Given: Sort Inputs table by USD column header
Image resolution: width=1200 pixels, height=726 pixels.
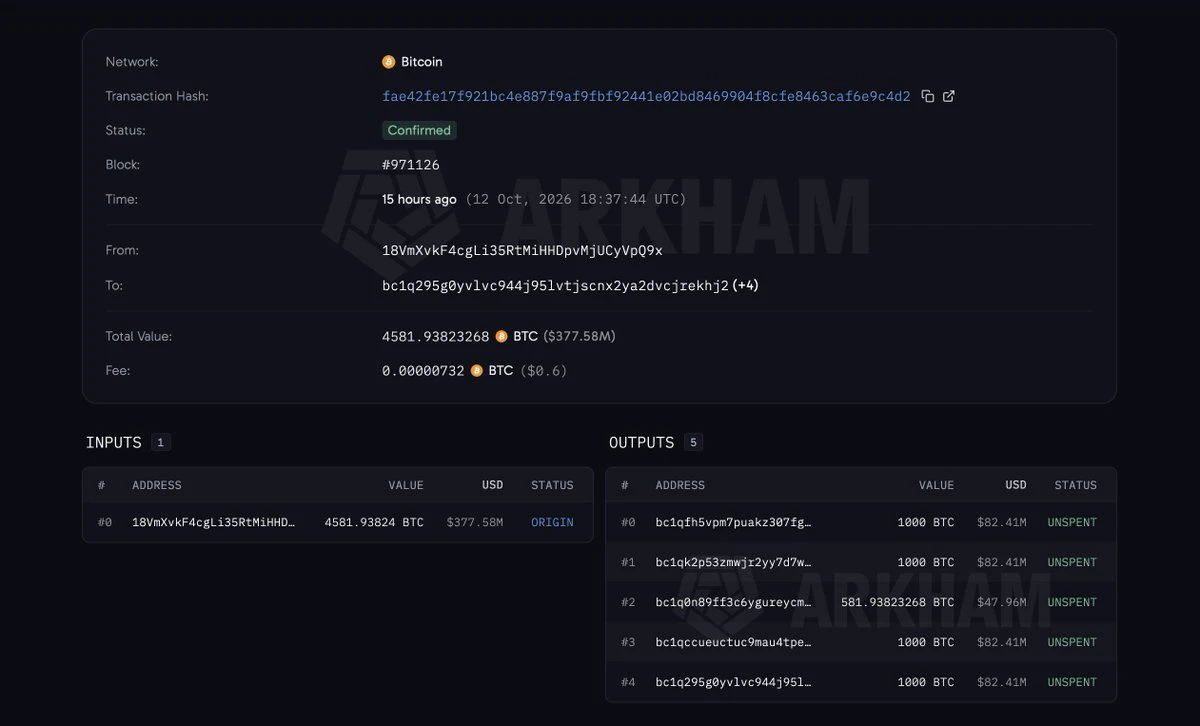Looking at the screenshot, I should pos(492,485).
